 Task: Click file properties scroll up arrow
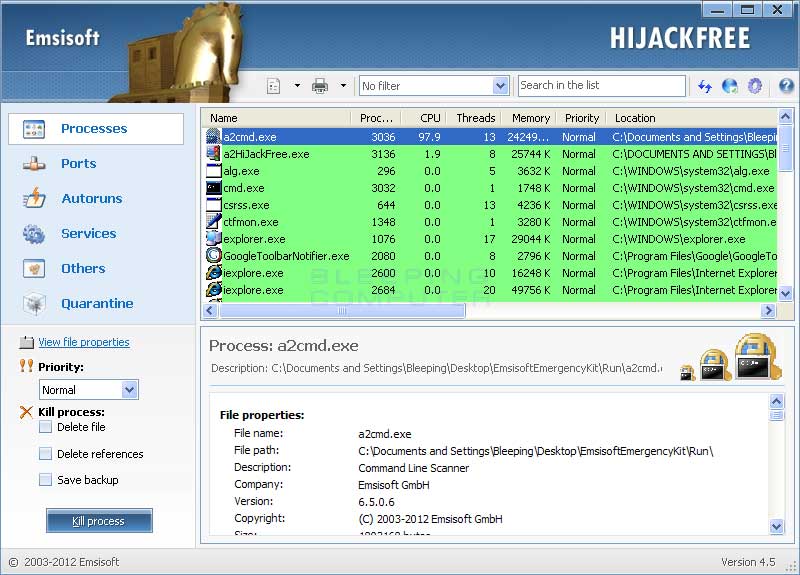(x=777, y=402)
